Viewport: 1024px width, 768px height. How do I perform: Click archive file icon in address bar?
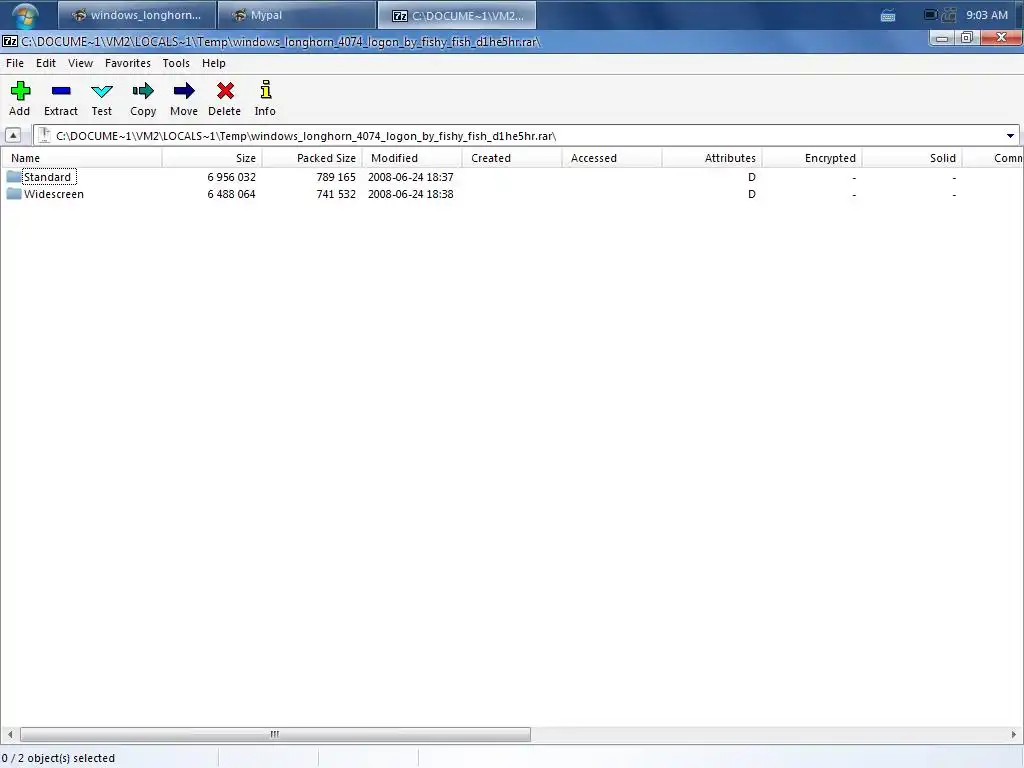click(x=44, y=136)
